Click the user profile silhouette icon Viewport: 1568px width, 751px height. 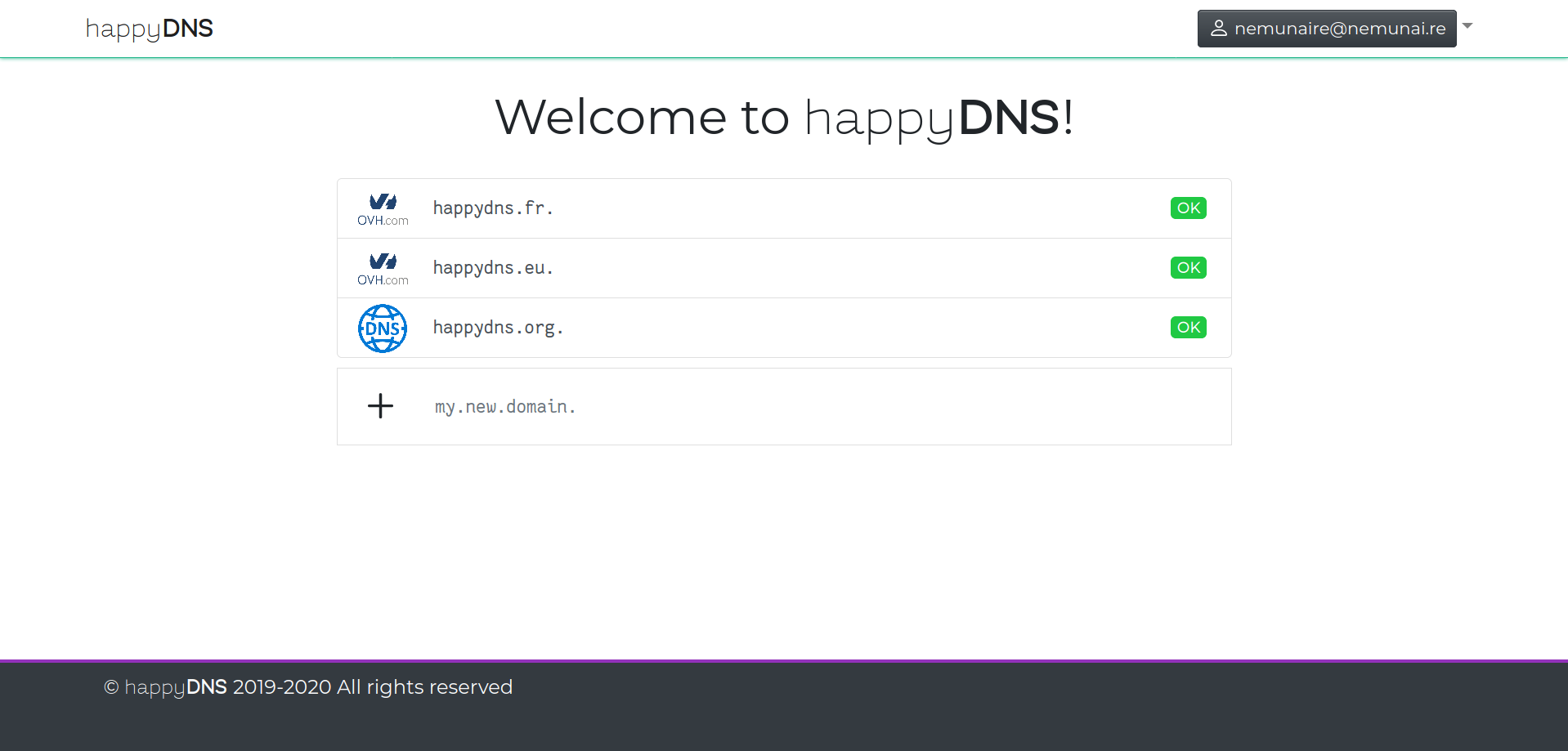[1218, 29]
